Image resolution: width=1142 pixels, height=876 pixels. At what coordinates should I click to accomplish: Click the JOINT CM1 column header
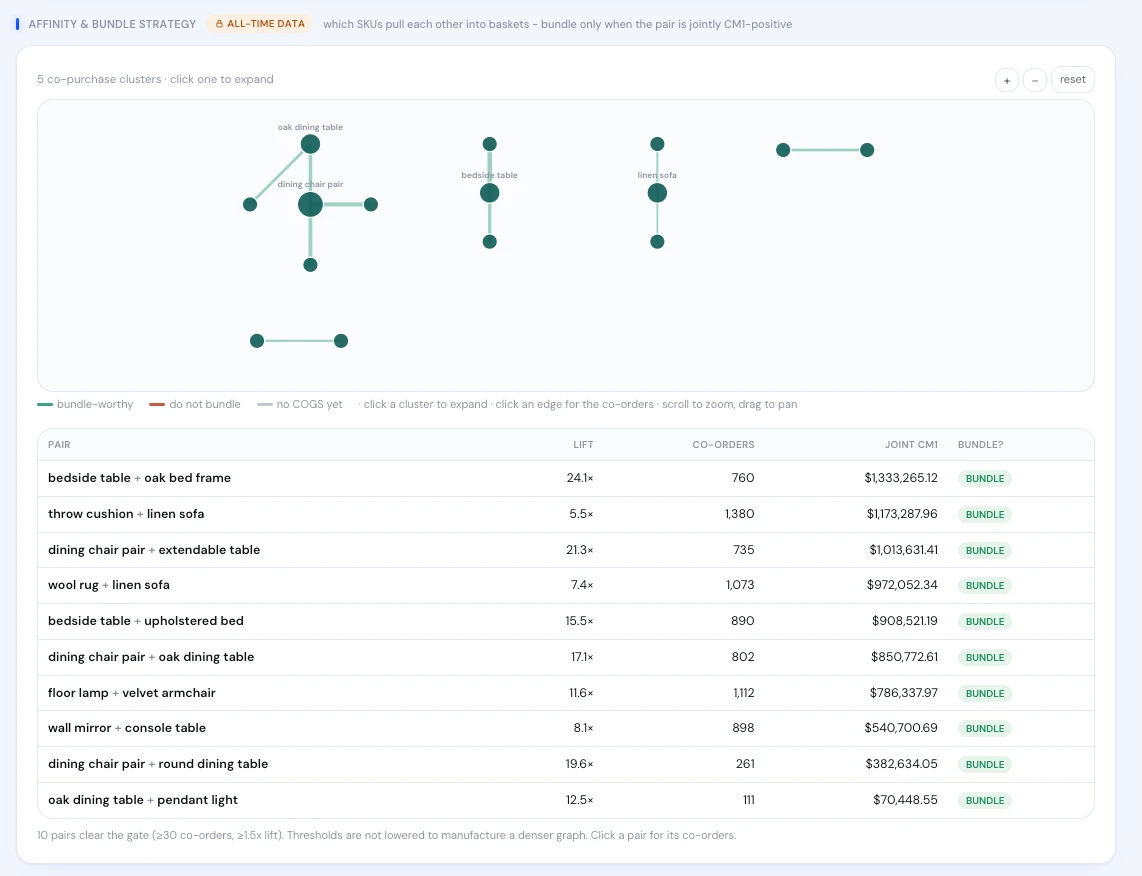(x=911, y=445)
